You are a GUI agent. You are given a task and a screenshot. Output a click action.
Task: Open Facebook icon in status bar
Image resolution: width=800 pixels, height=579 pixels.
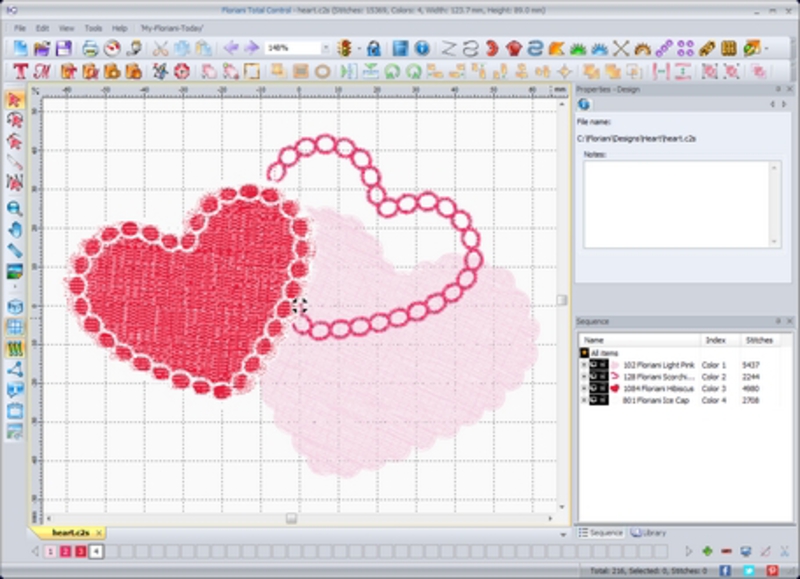click(x=727, y=570)
